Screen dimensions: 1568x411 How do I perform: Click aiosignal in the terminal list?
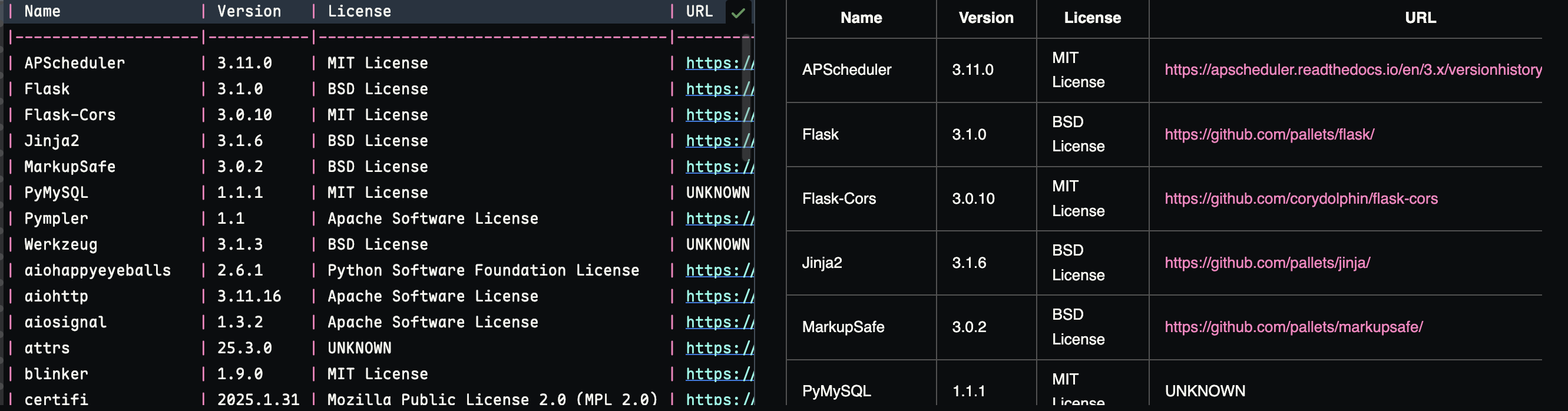[x=65, y=322]
